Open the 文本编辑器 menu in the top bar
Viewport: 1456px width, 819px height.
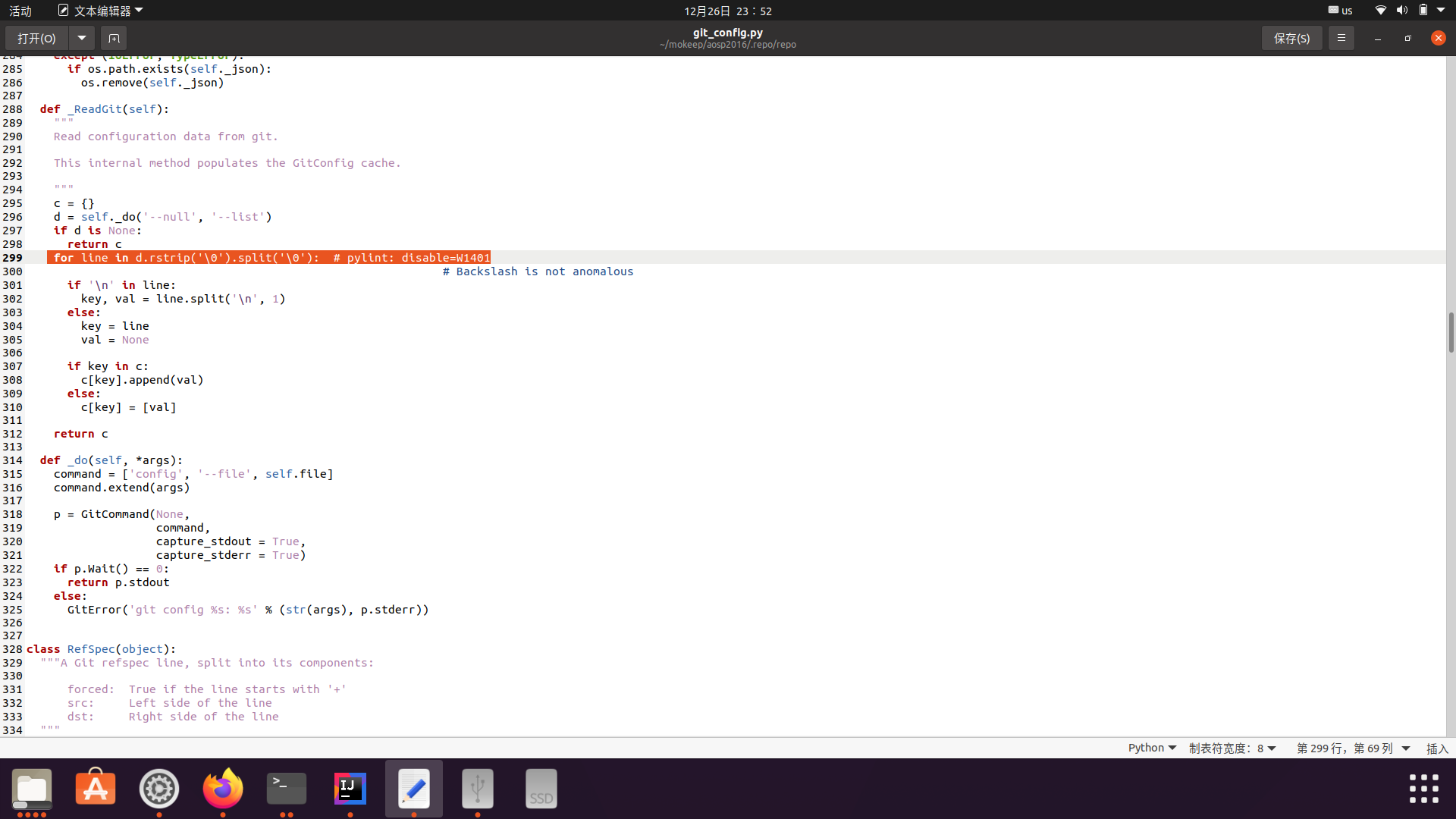click(99, 11)
